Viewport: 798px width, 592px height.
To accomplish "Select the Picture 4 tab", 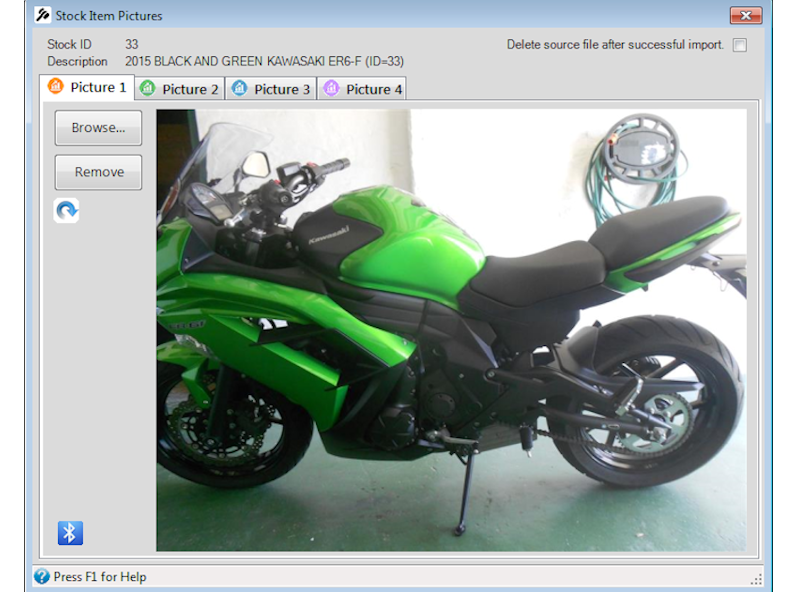I will pyautogui.click(x=362, y=89).
